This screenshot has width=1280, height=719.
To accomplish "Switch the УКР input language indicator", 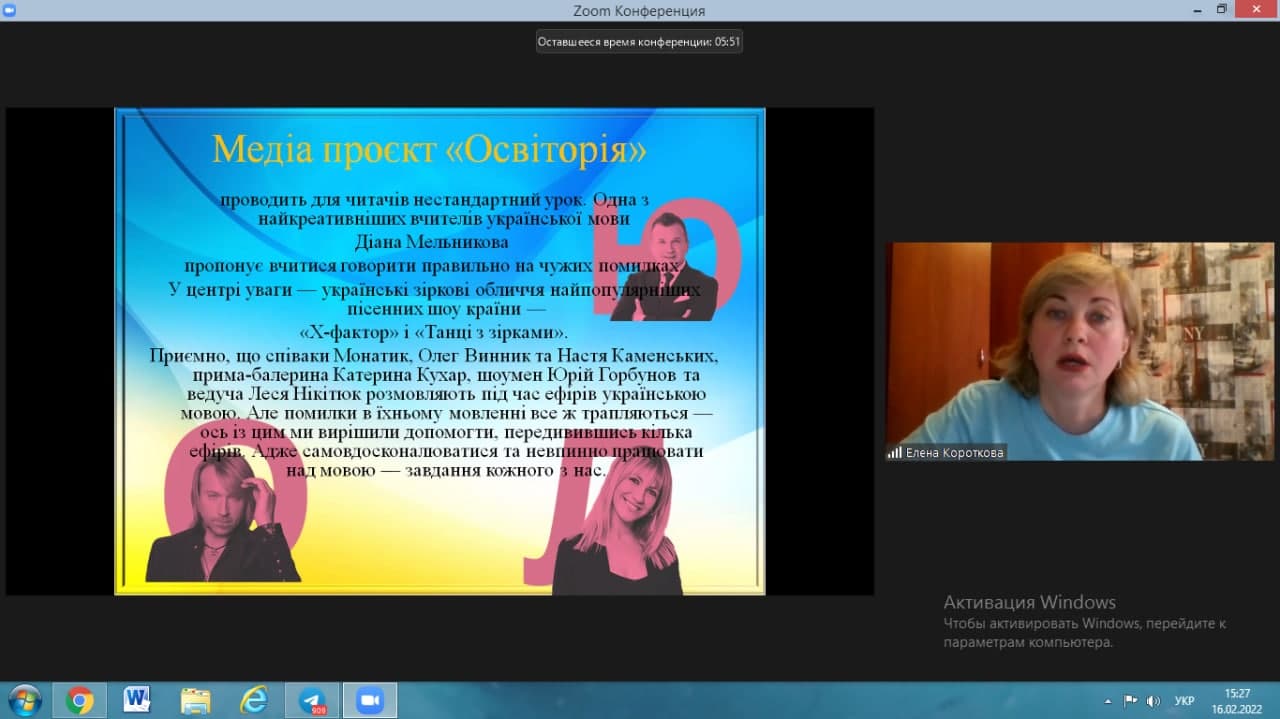I will pyautogui.click(x=1184, y=701).
